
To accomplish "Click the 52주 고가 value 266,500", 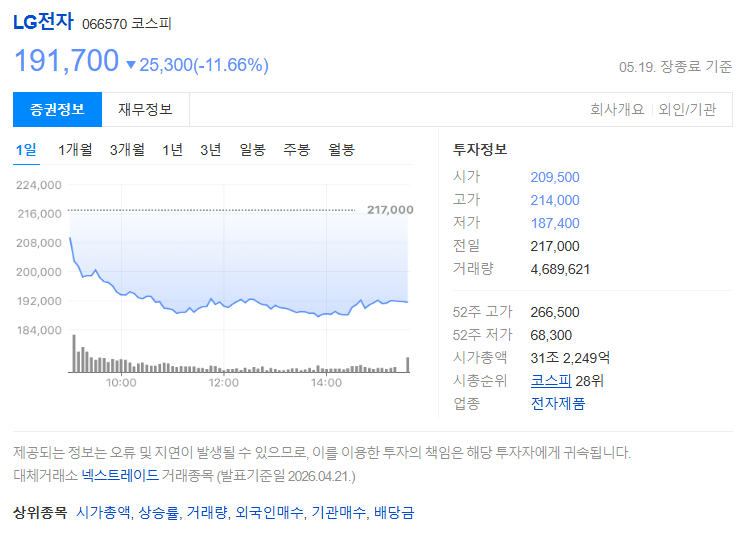I will point(555,312).
